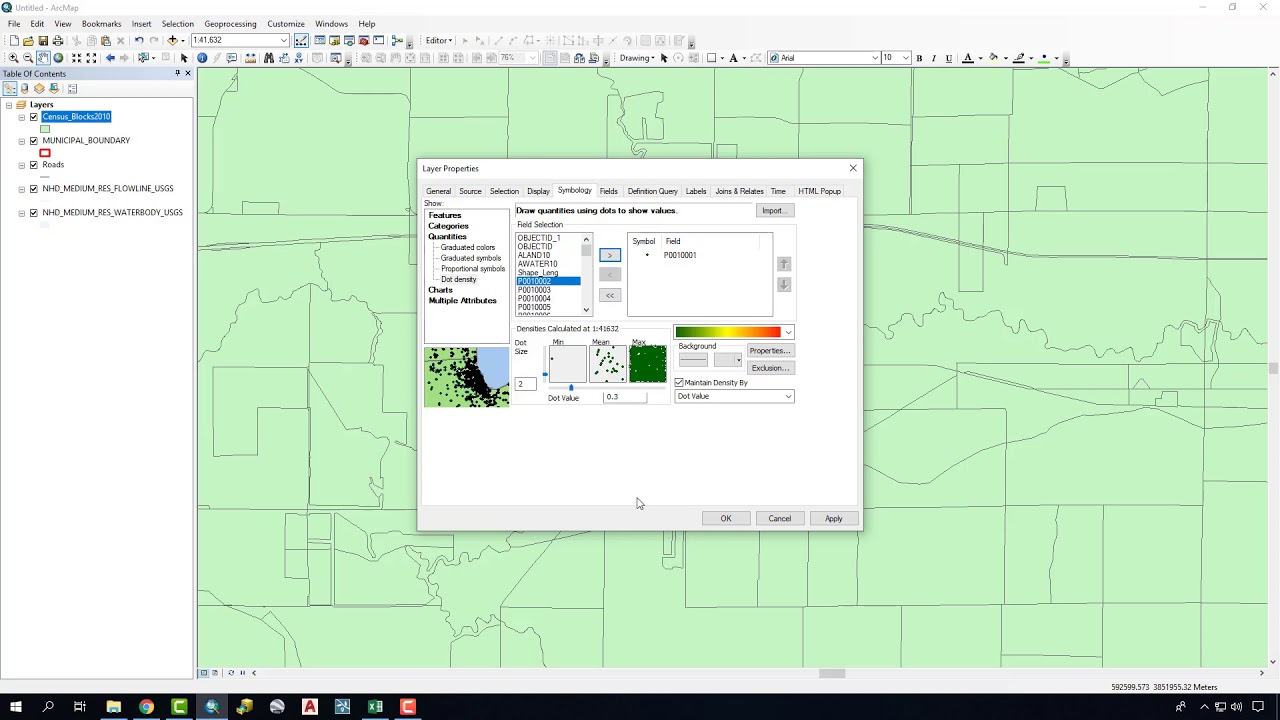The width and height of the screenshot is (1280, 720).
Task: Switch to the Labels tab
Action: pos(696,191)
